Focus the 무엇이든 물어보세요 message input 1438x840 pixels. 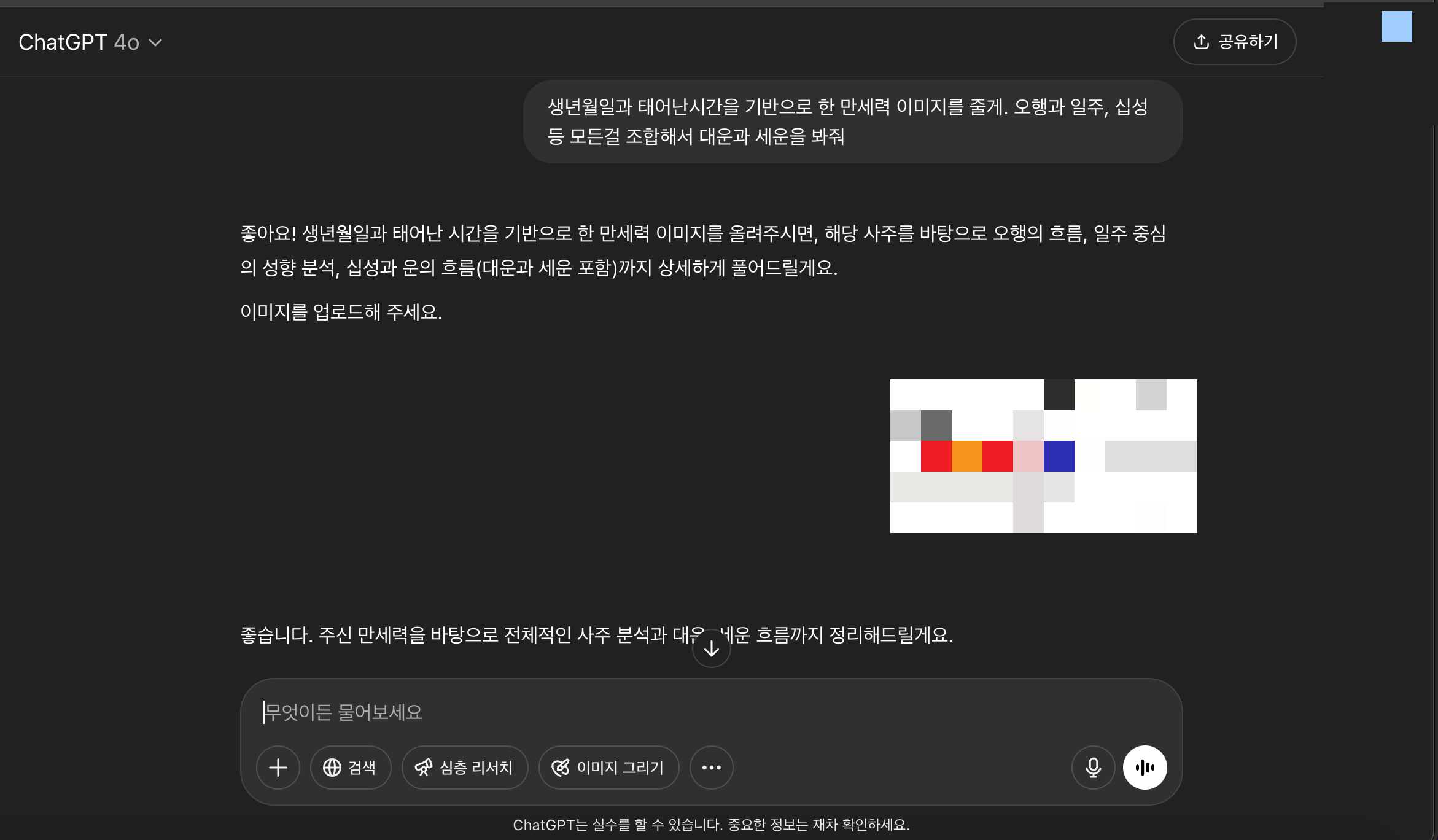coord(614,712)
